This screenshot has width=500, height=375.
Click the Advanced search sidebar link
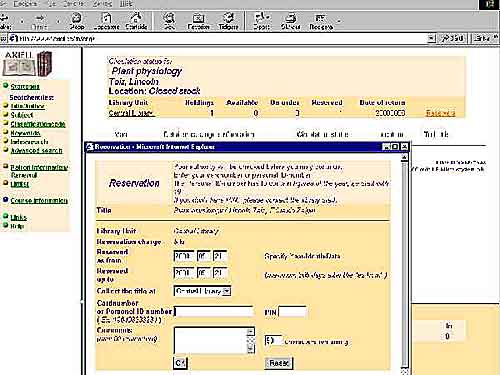tap(36, 151)
